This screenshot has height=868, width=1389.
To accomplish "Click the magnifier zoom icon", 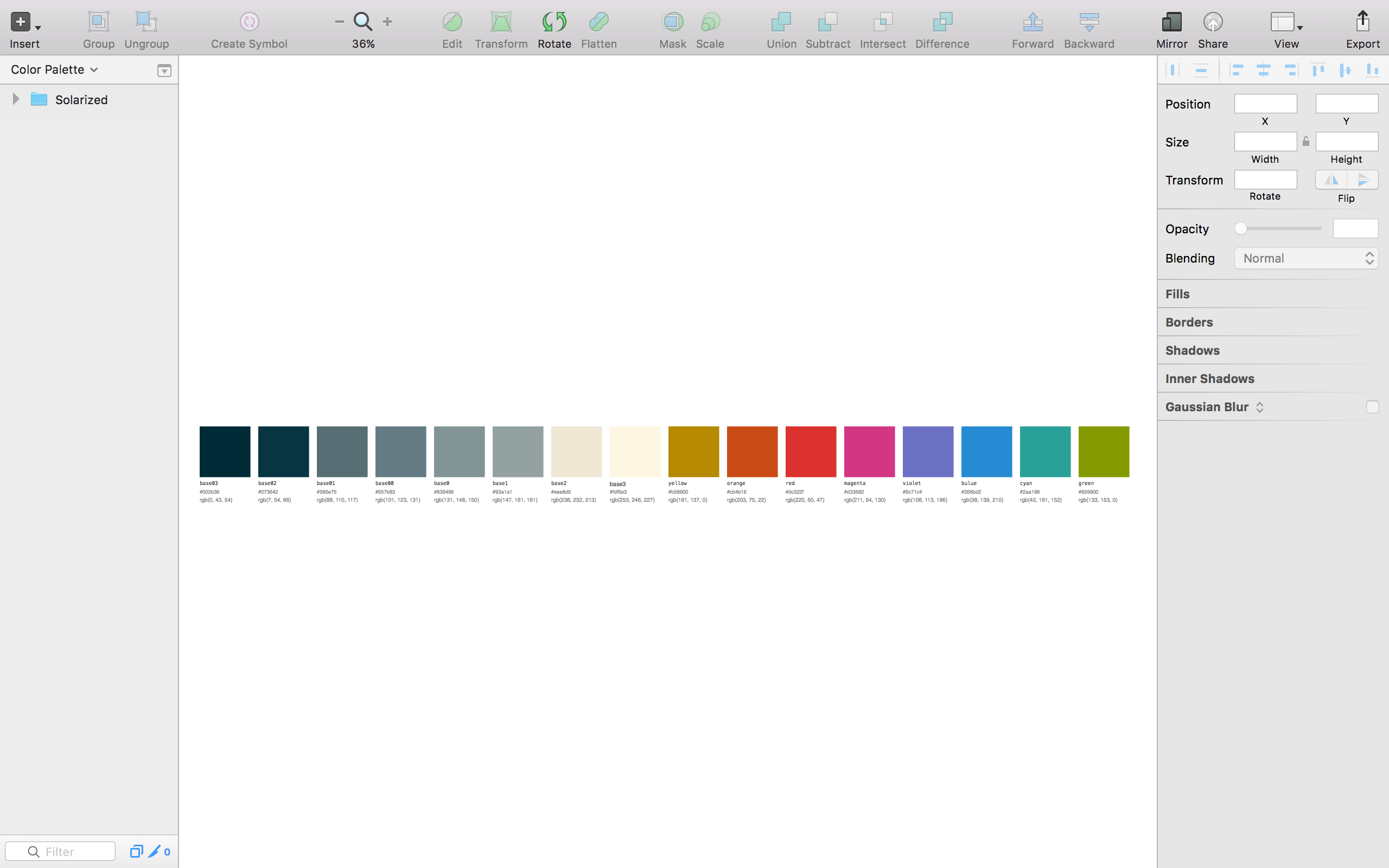I will [363, 22].
